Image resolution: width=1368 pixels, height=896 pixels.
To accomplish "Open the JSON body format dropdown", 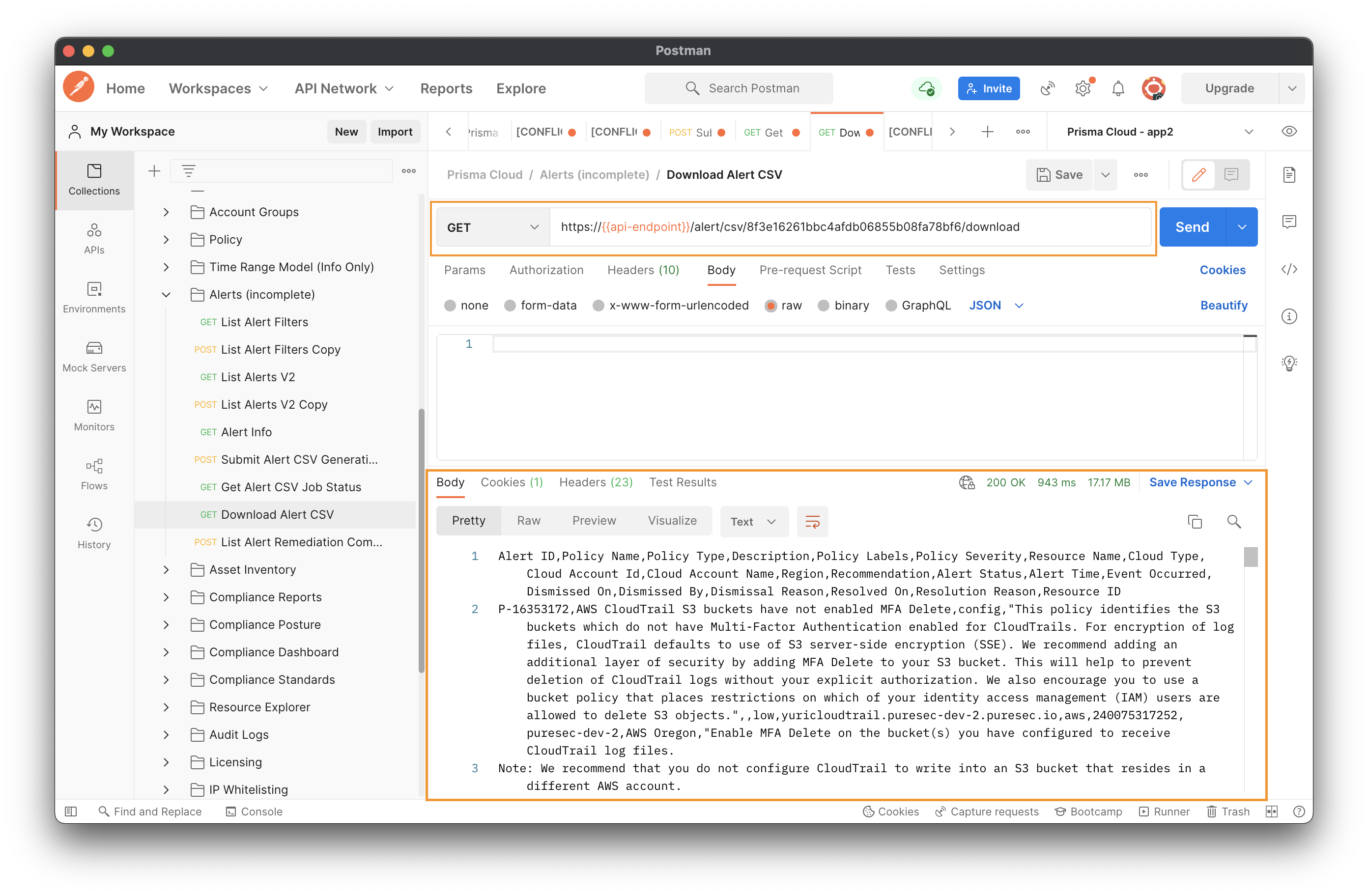I will 996,305.
